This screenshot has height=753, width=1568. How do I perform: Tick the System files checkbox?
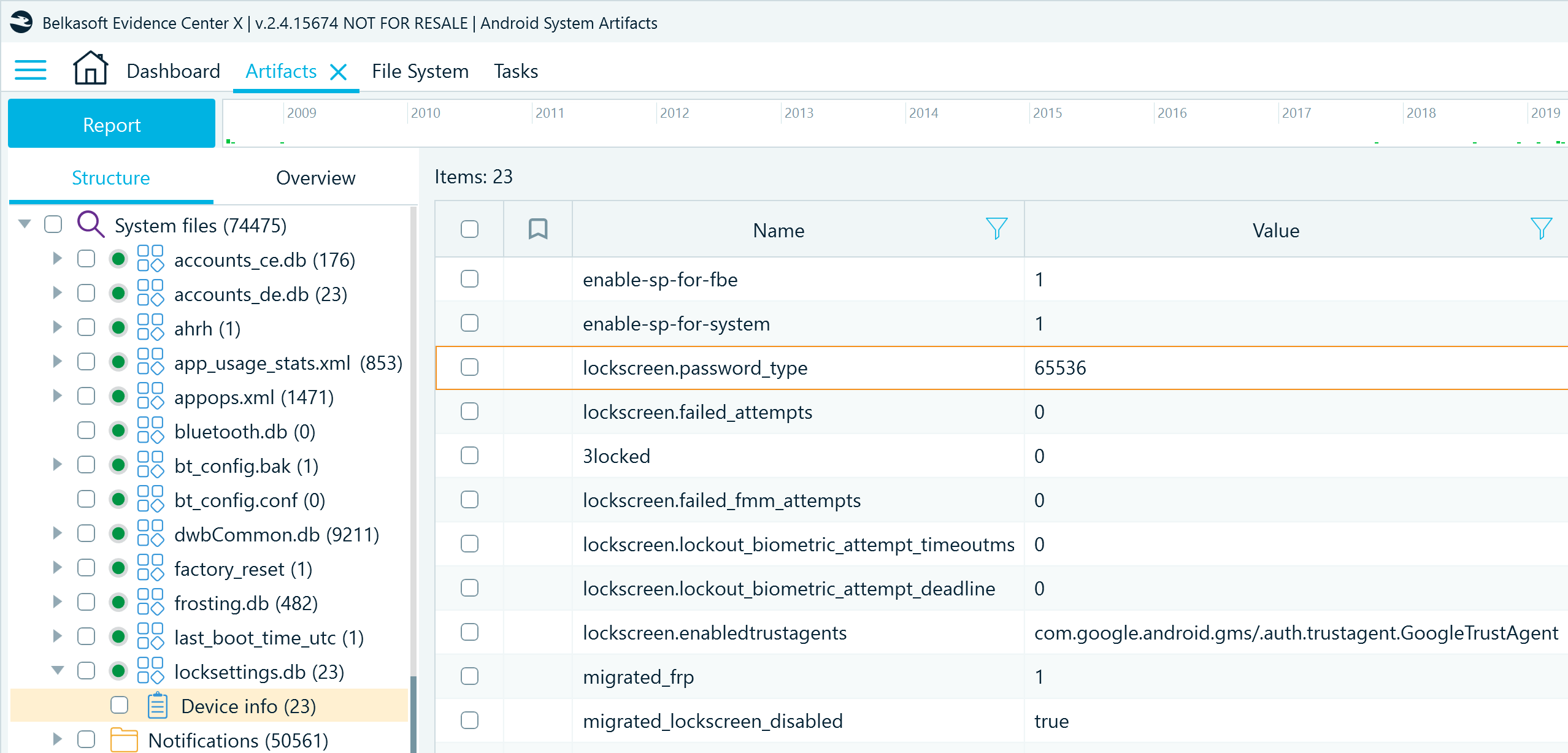pos(53,224)
